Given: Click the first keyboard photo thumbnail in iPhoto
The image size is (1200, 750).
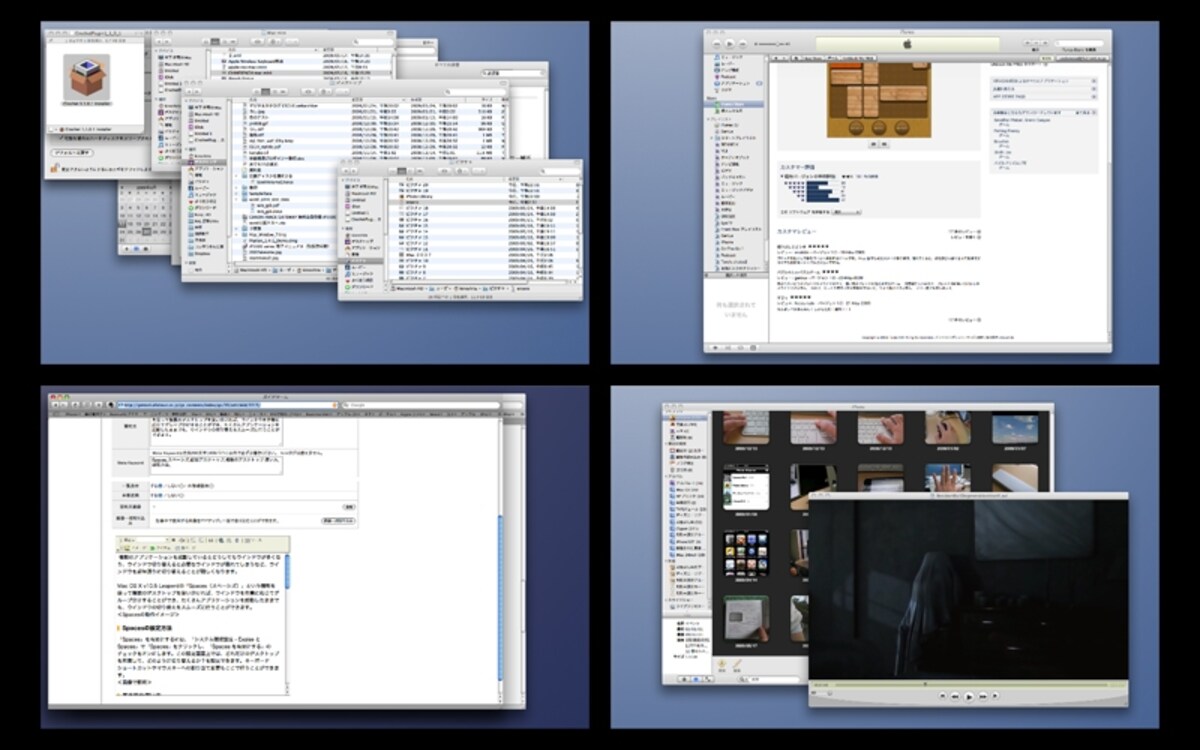Looking at the screenshot, I should [x=746, y=427].
